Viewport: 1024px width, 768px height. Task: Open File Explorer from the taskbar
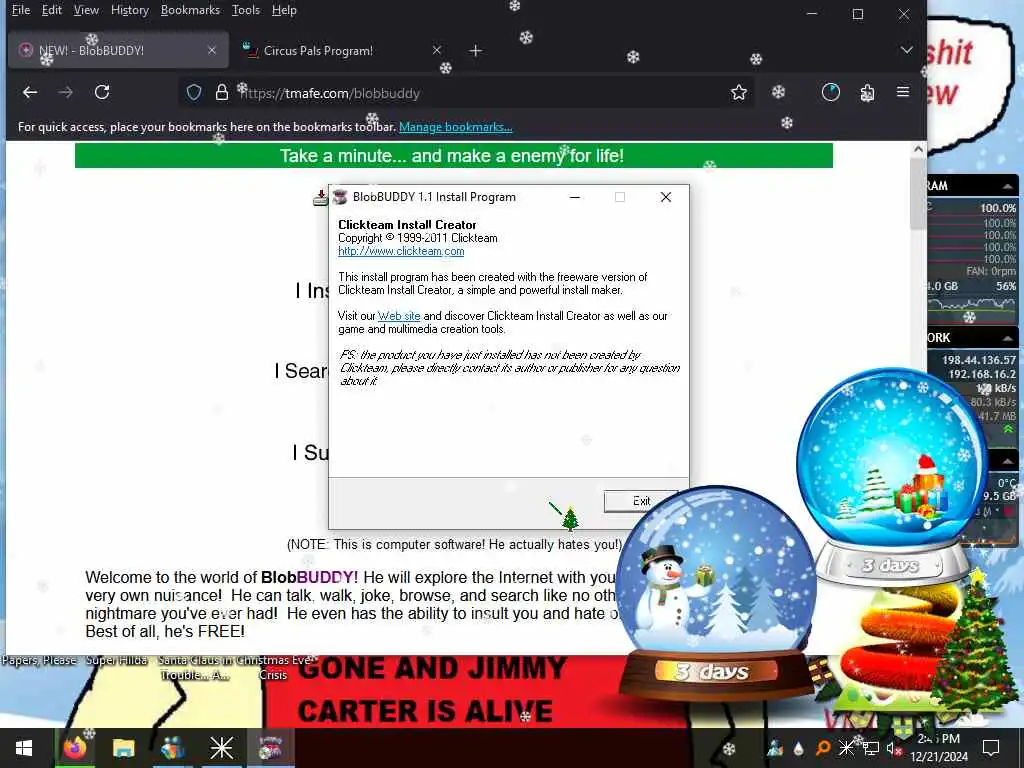pyautogui.click(x=123, y=748)
